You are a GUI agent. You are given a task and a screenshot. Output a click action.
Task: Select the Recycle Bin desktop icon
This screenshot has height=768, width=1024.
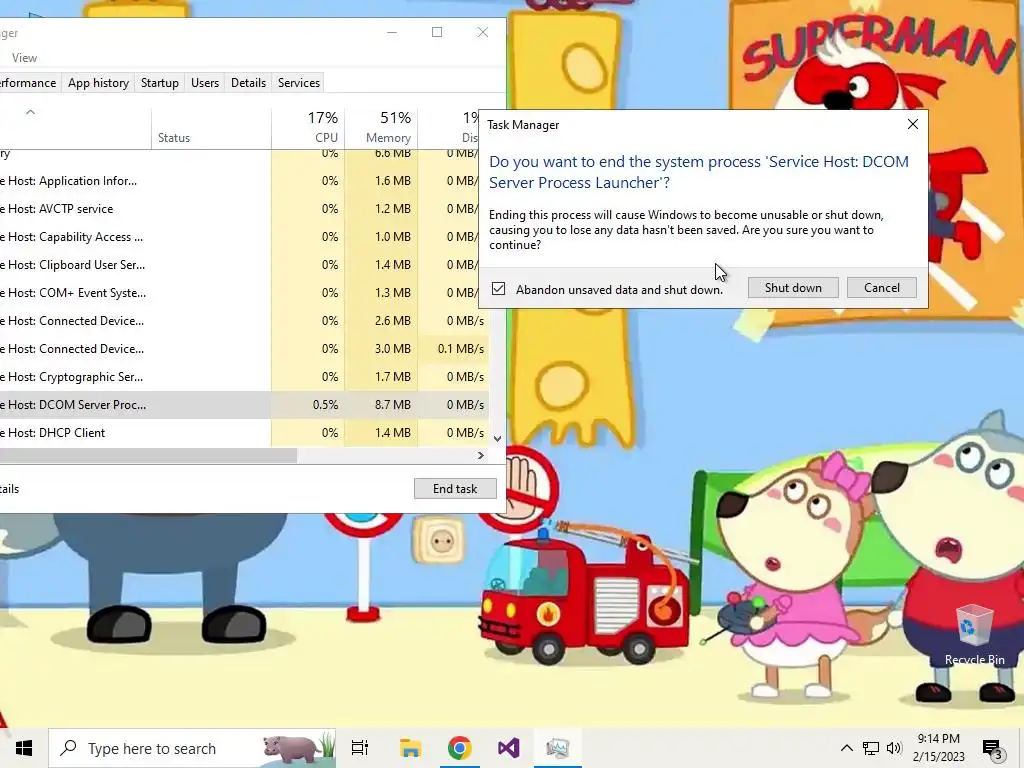pyautogui.click(x=974, y=634)
